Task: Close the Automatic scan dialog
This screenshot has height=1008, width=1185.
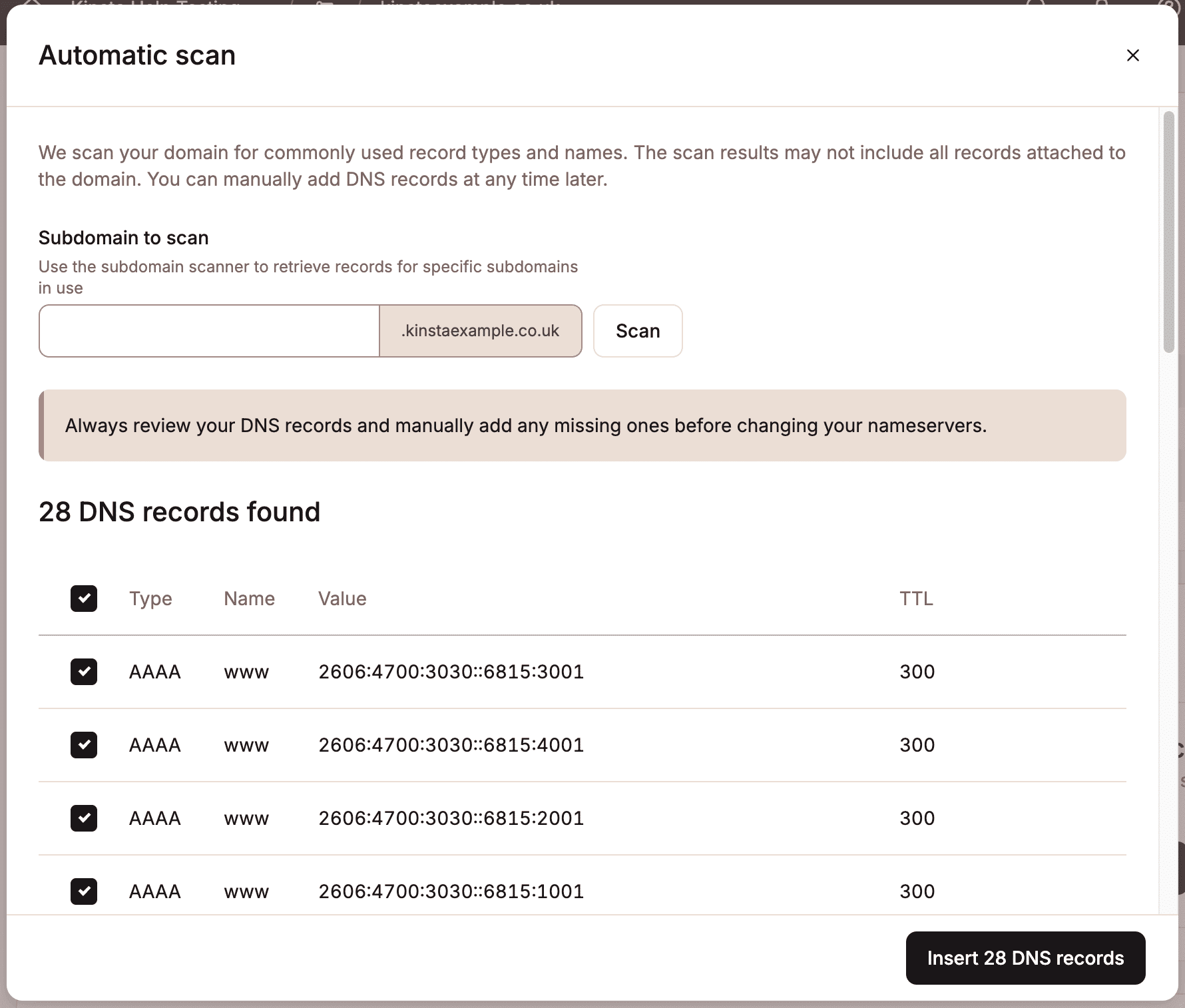Action: tap(1132, 55)
